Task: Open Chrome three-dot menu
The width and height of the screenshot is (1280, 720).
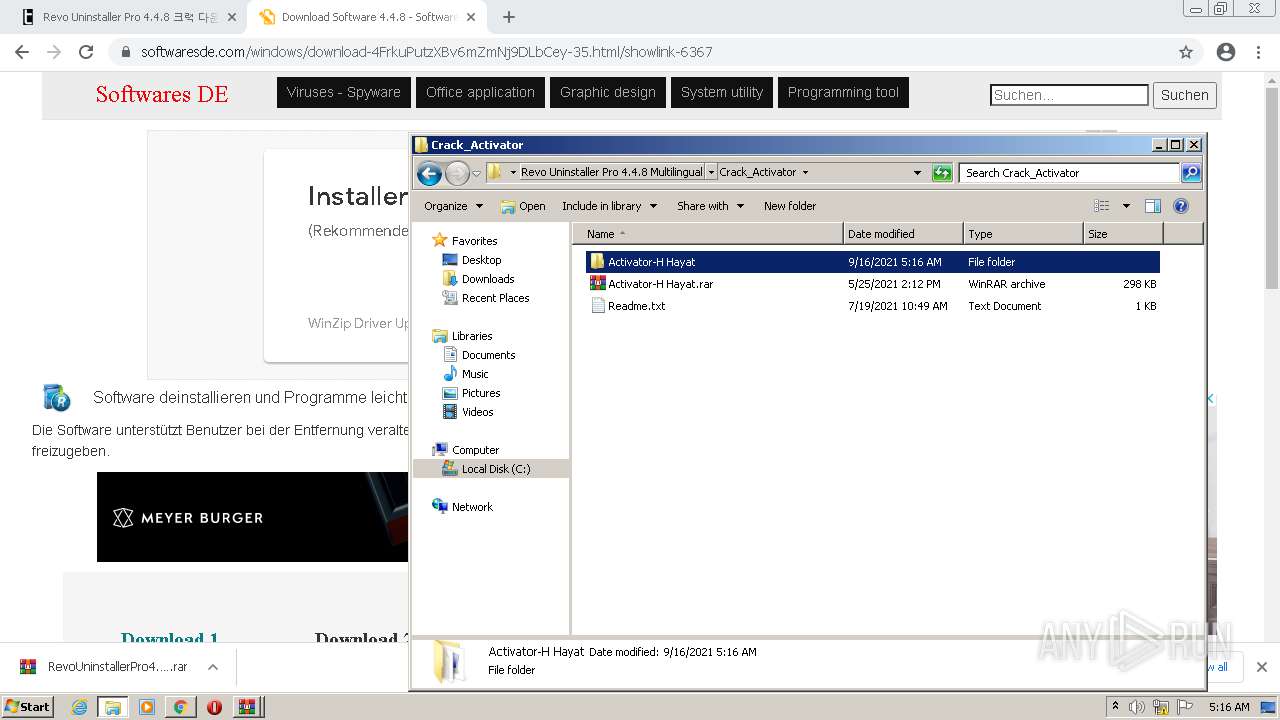Action: tap(1258, 52)
